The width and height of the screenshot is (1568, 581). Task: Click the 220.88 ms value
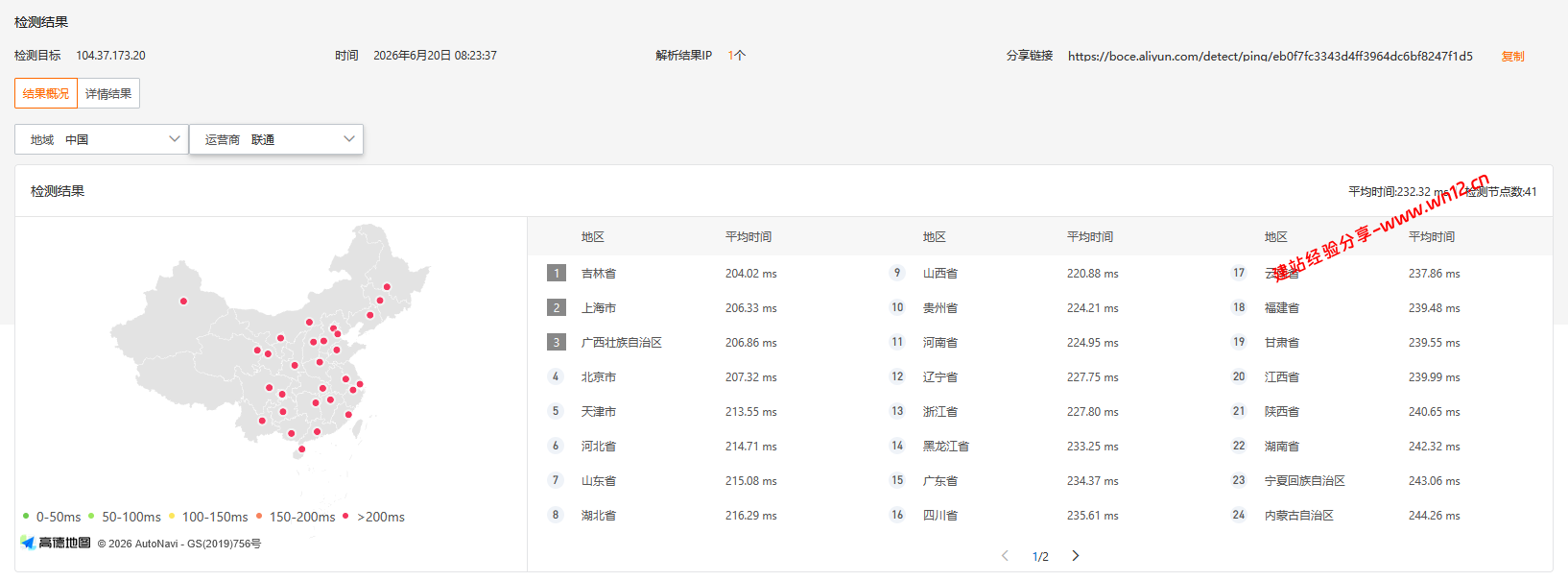coord(1093,274)
